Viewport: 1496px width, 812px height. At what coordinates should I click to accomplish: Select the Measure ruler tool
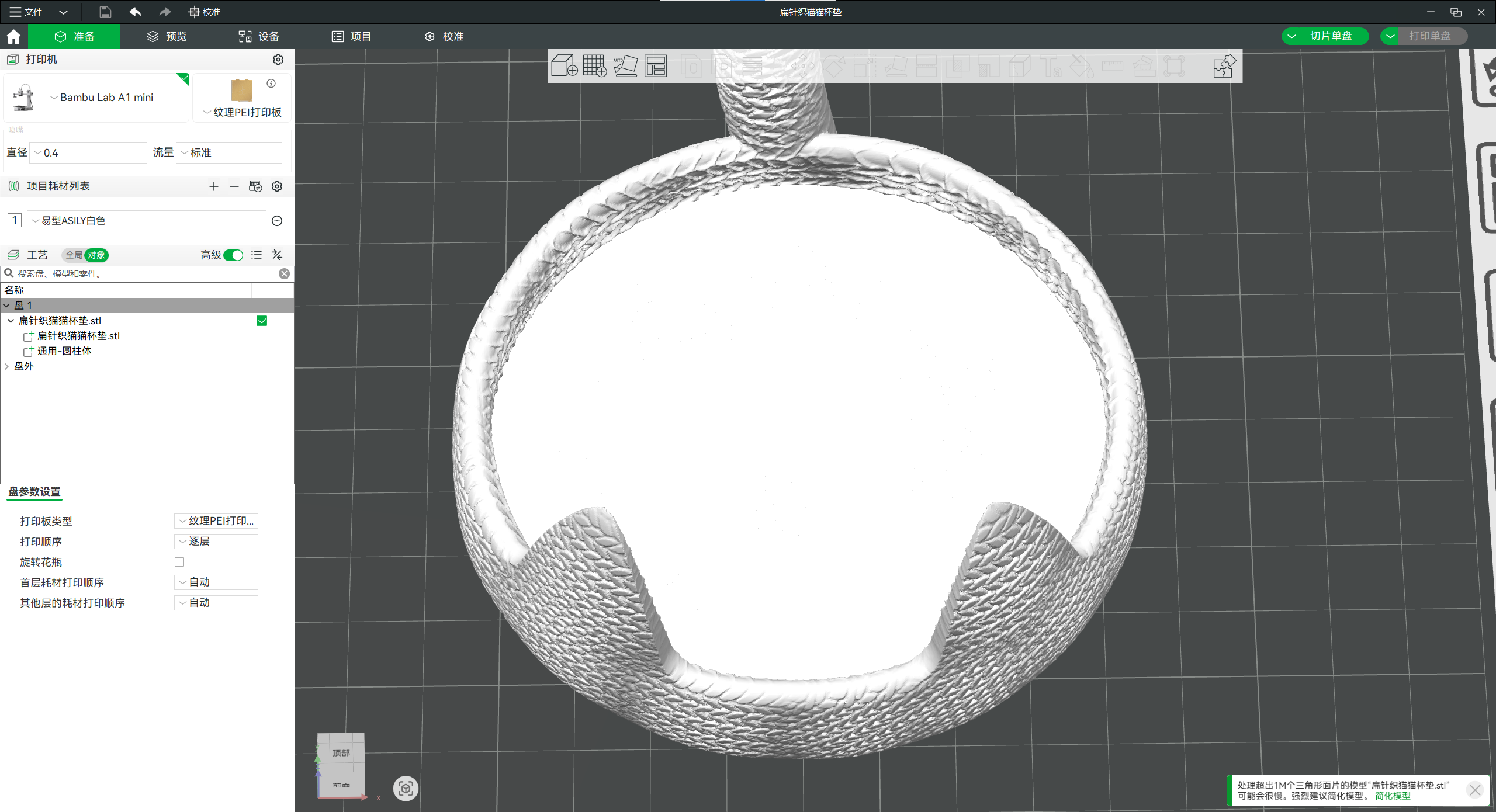tap(1113, 66)
